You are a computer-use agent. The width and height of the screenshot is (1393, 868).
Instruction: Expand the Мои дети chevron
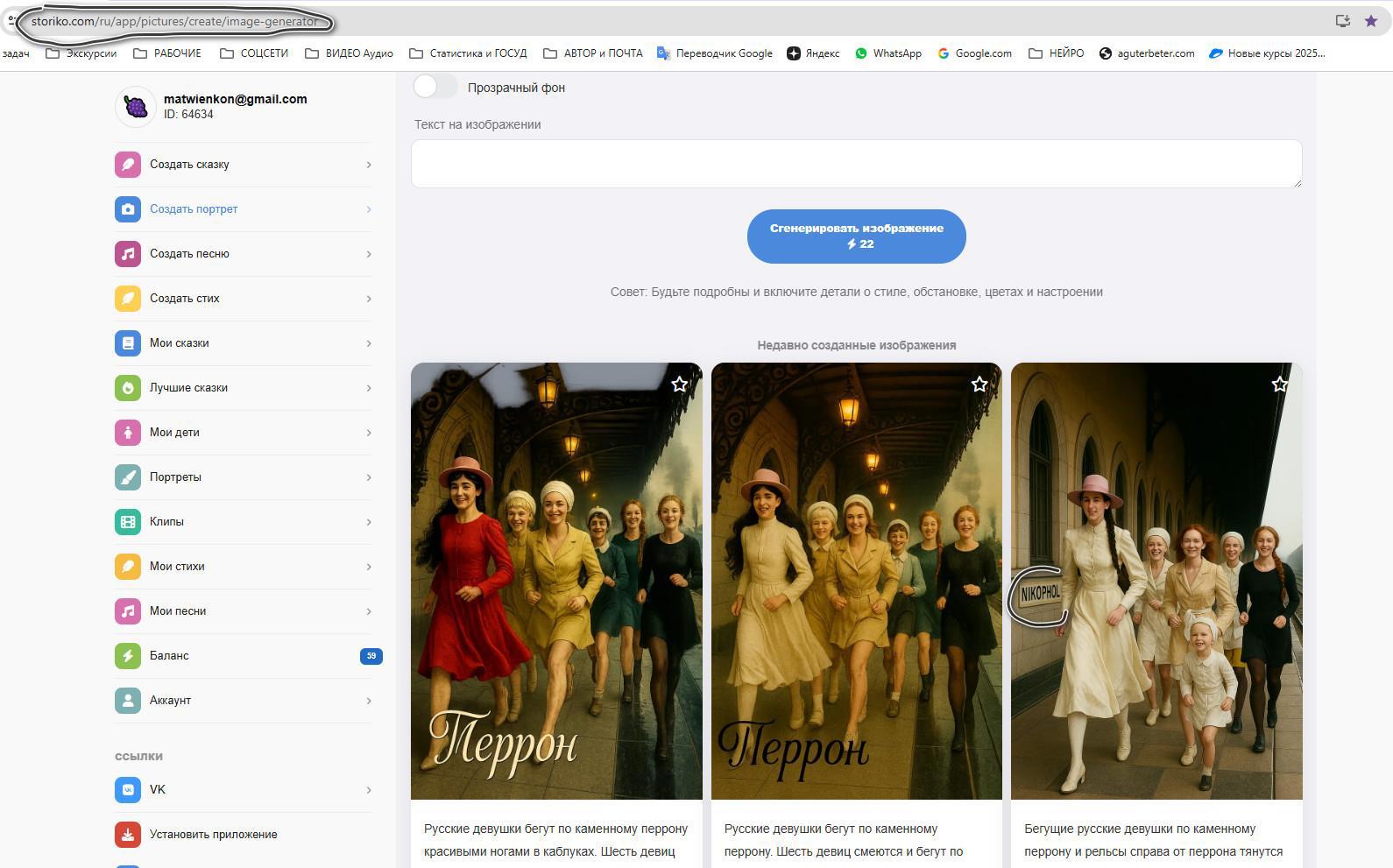click(x=369, y=433)
